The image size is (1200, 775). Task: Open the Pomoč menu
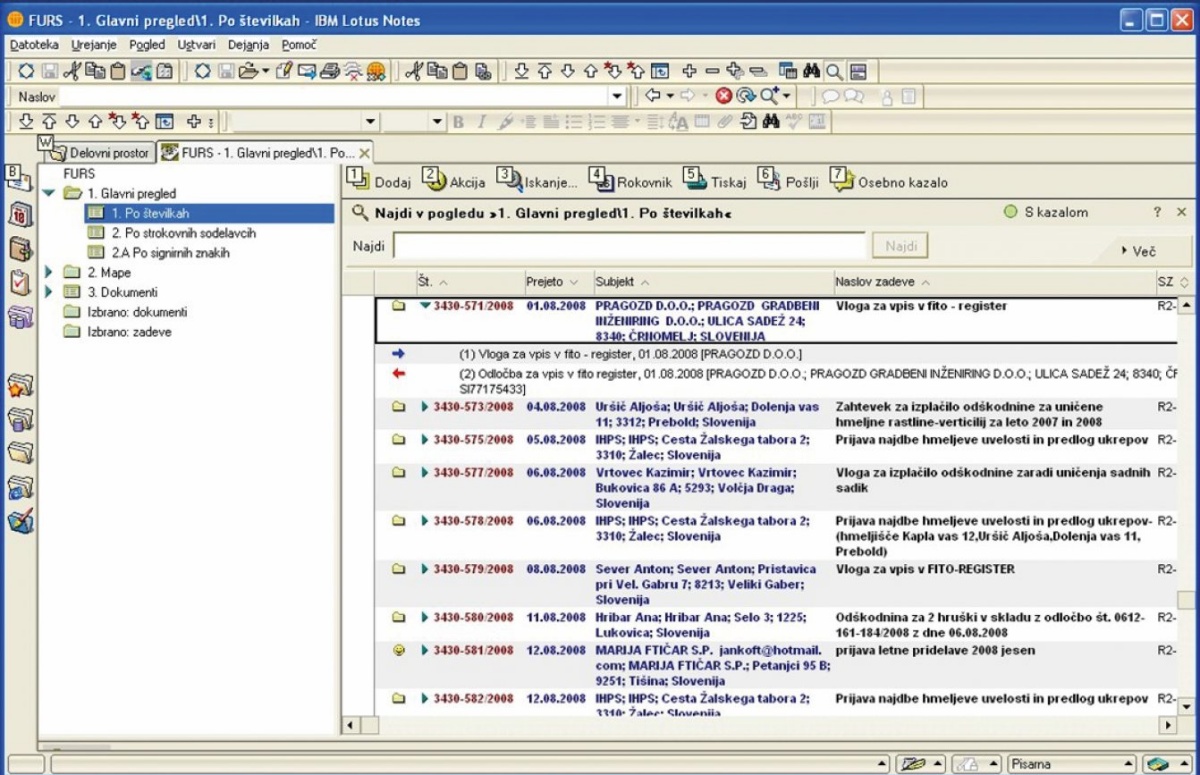pos(299,45)
